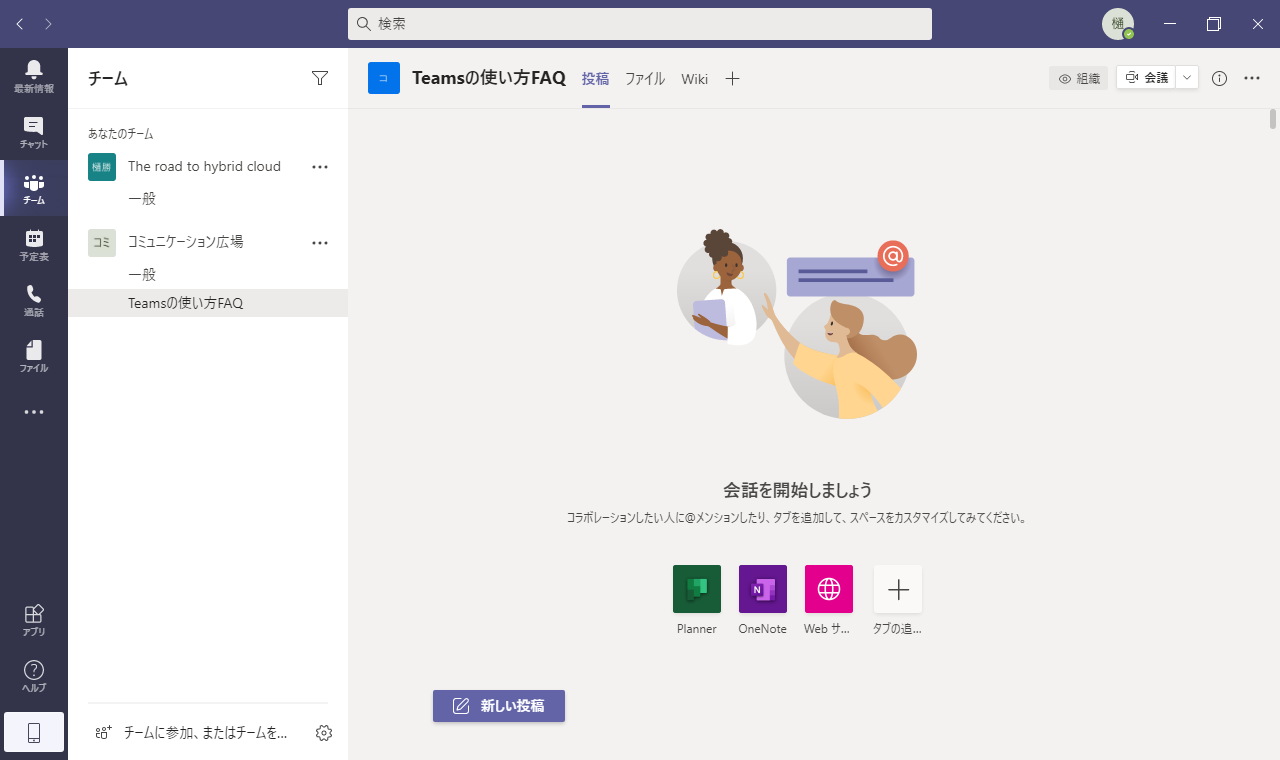Open the user profile avatar
Viewport: 1280px width, 760px height.
click(x=1118, y=24)
